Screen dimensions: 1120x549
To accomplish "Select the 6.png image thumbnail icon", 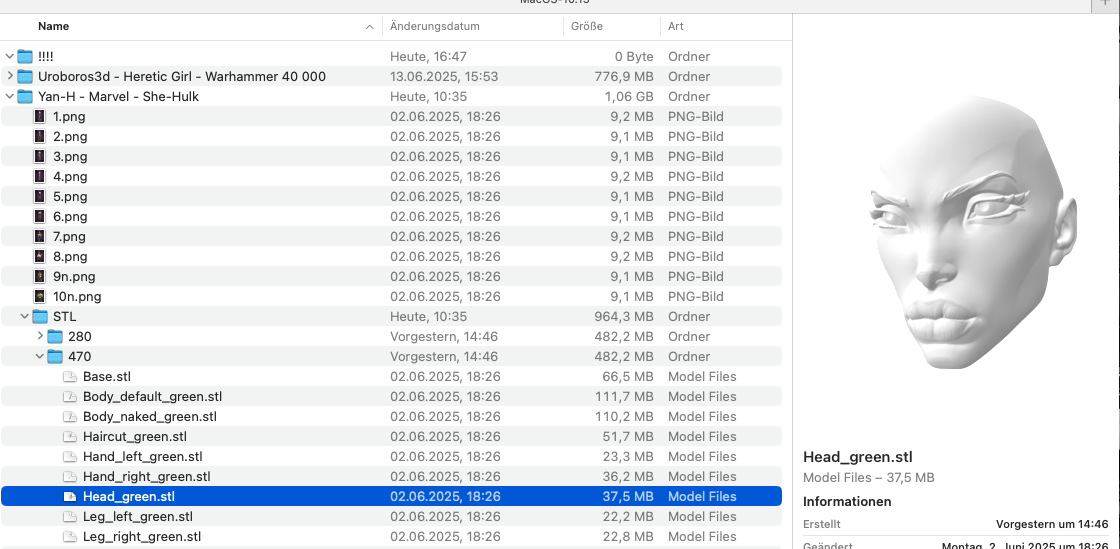I will point(40,216).
